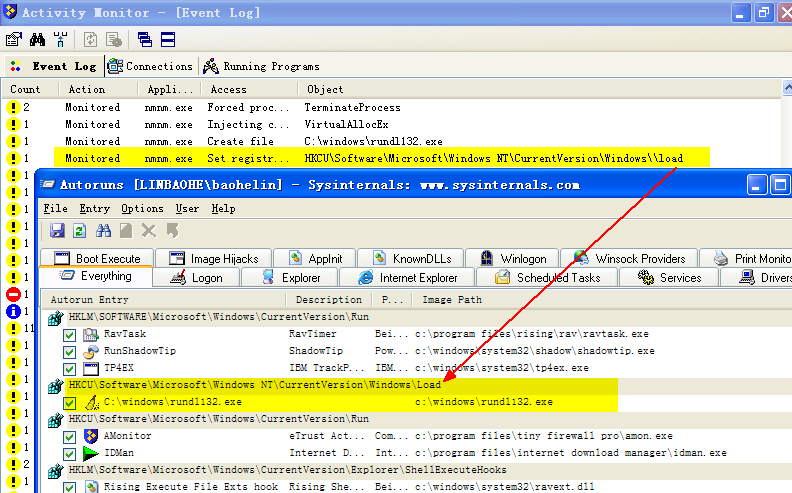Open the User menu in Autoruns

(x=187, y=209)
